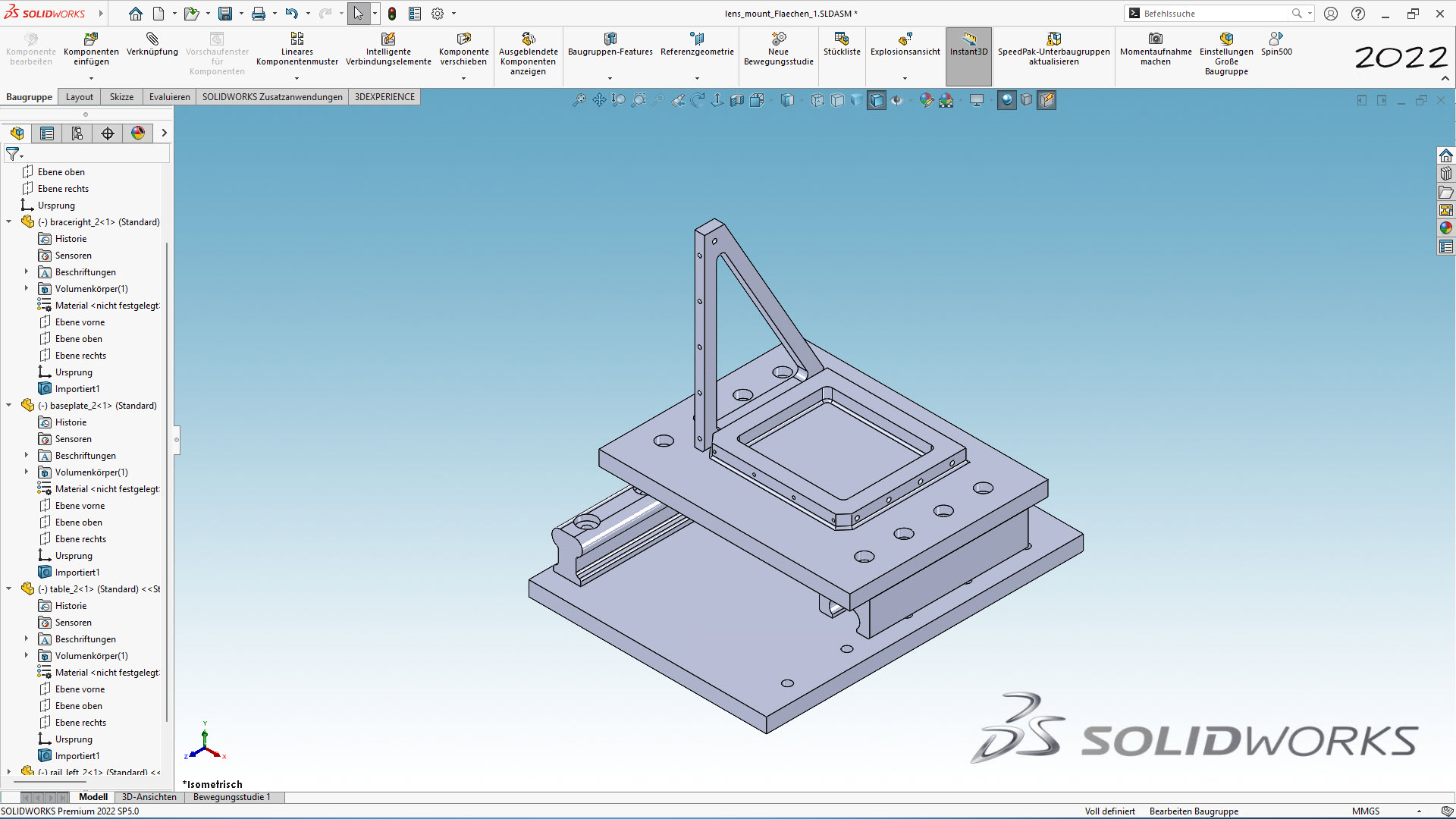Click the help question mark icon
This screenshot has height=819, width=1456.
(1358, 14)
